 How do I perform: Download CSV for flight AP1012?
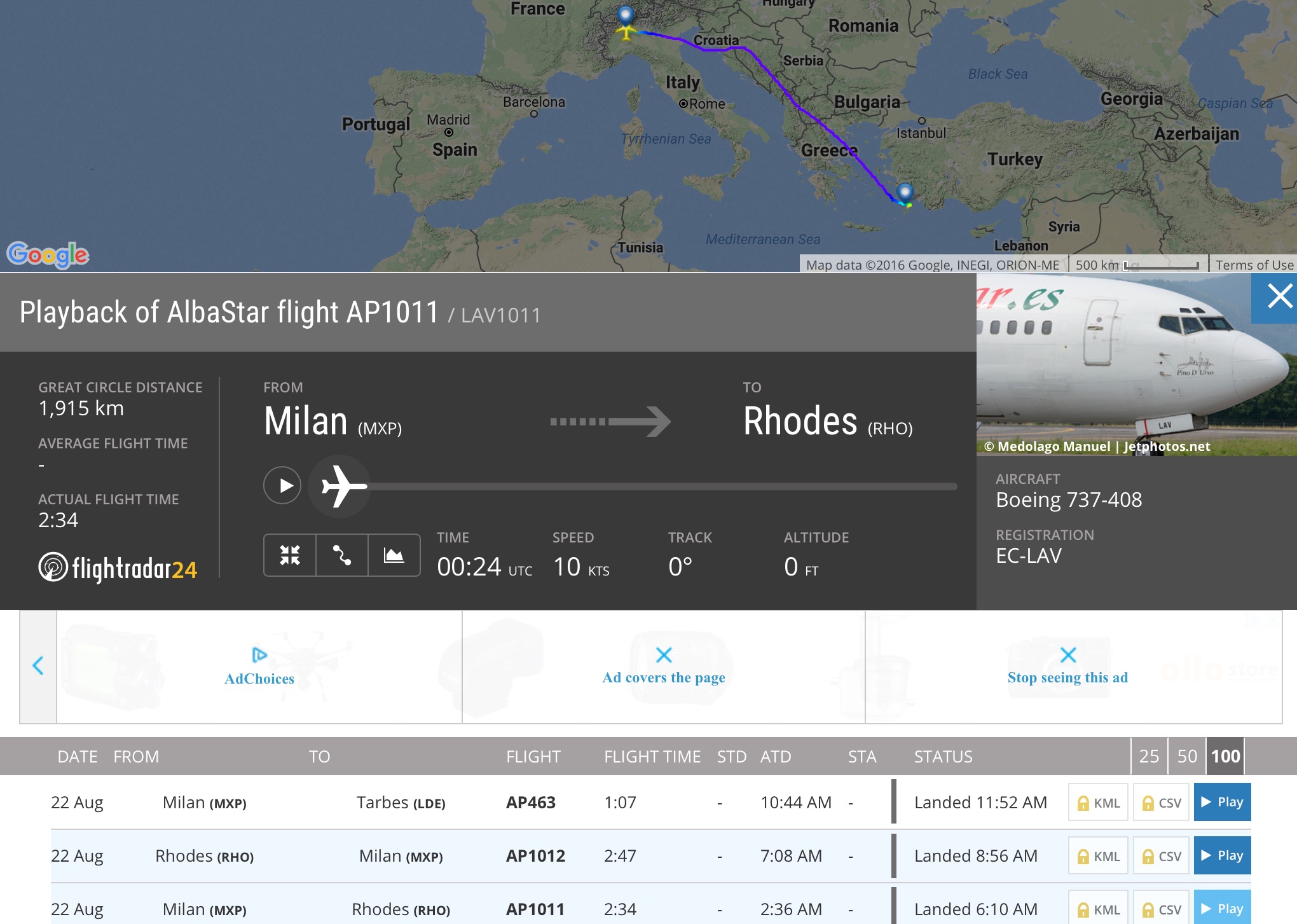click(x=1162, y=856)
